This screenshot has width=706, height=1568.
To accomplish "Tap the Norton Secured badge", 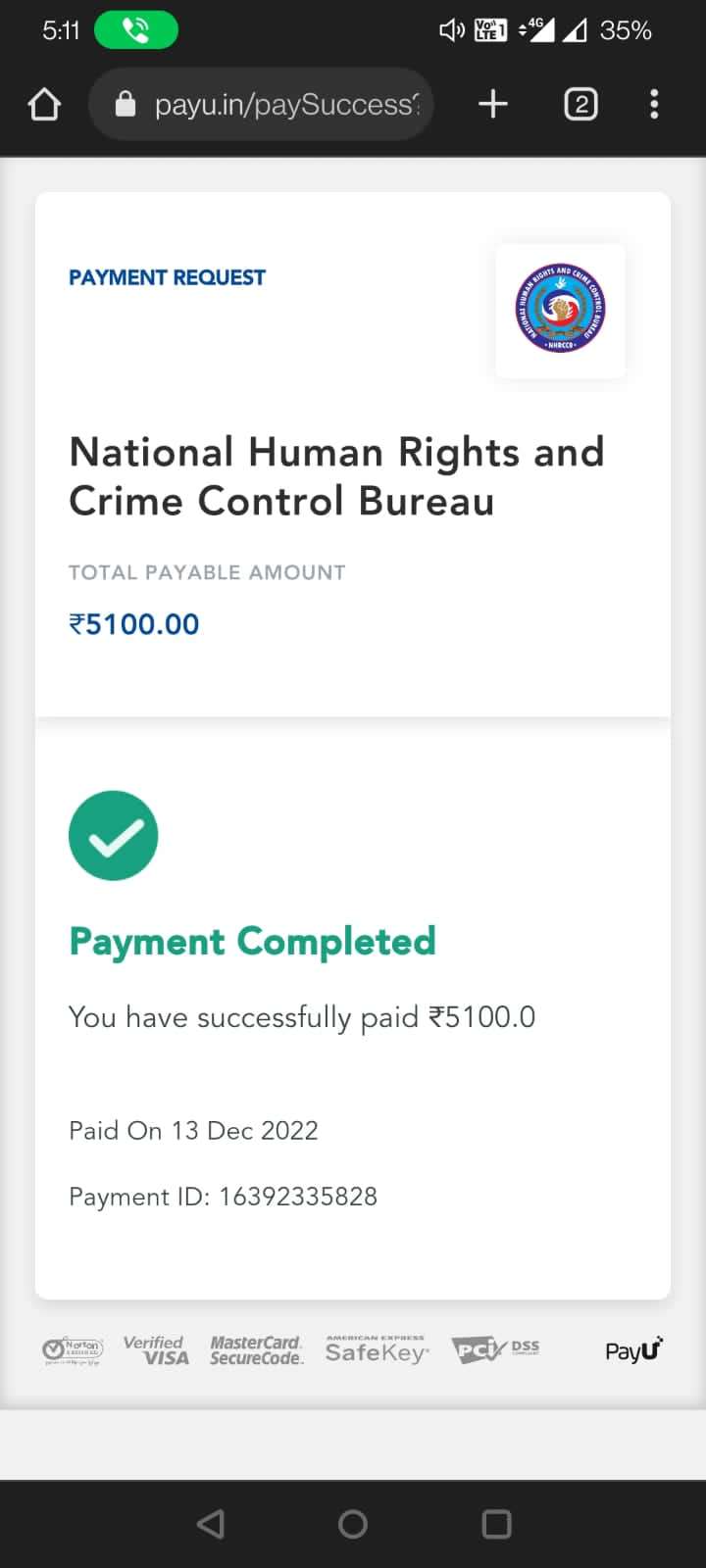I will (x=73, y=1351).
